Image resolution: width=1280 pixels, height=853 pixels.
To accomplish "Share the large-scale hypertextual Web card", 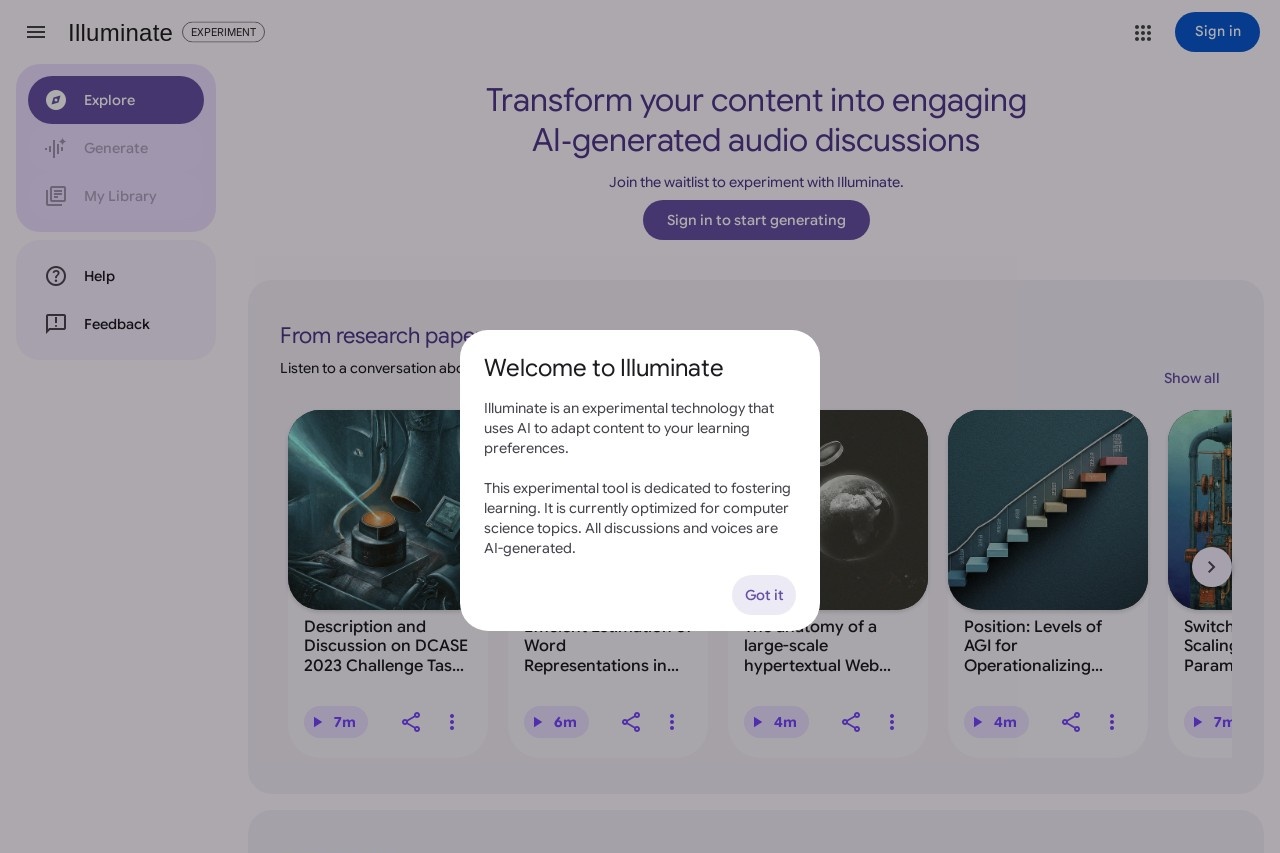I will [851, 722].
